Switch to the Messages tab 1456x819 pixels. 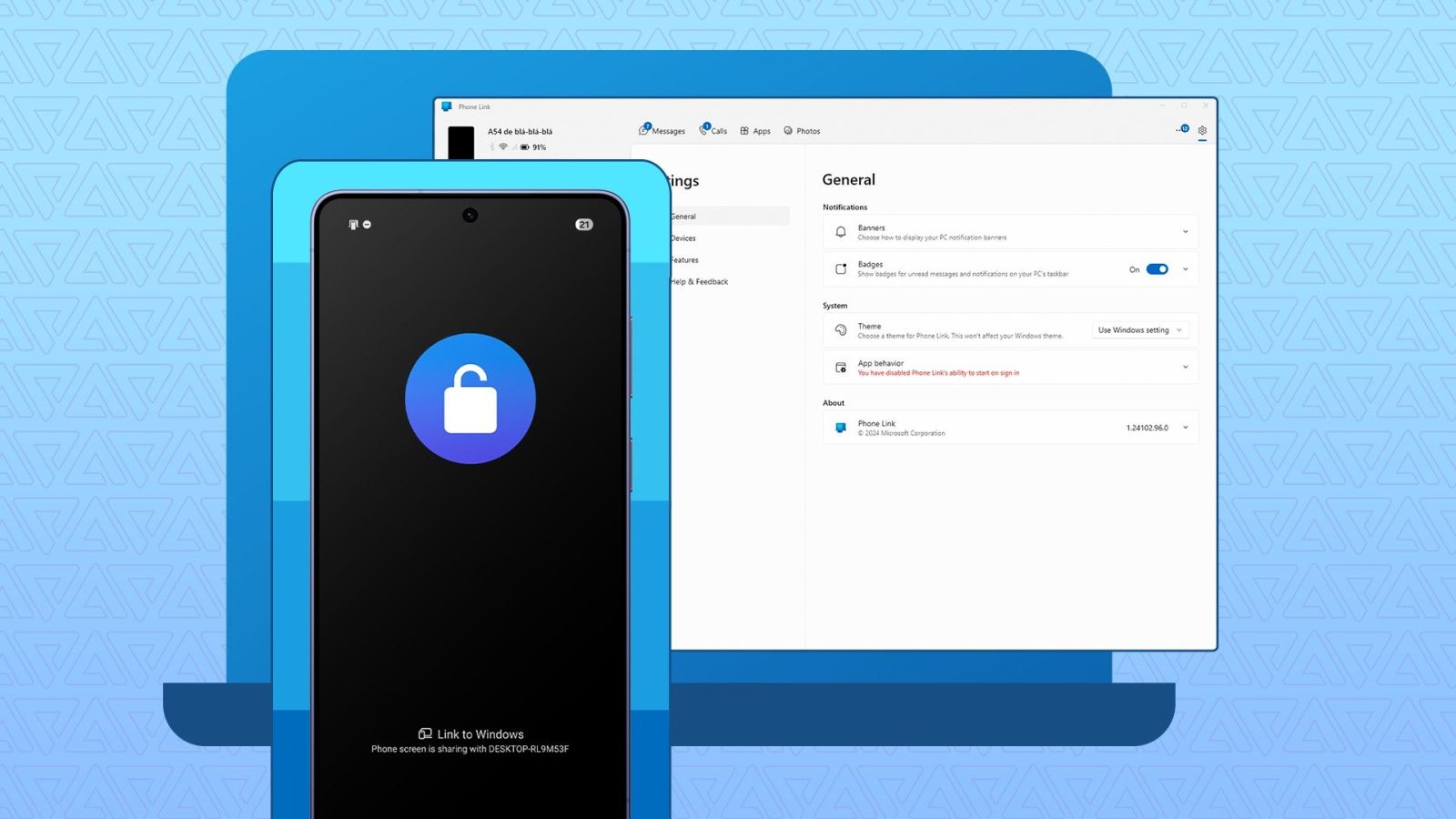662,130
